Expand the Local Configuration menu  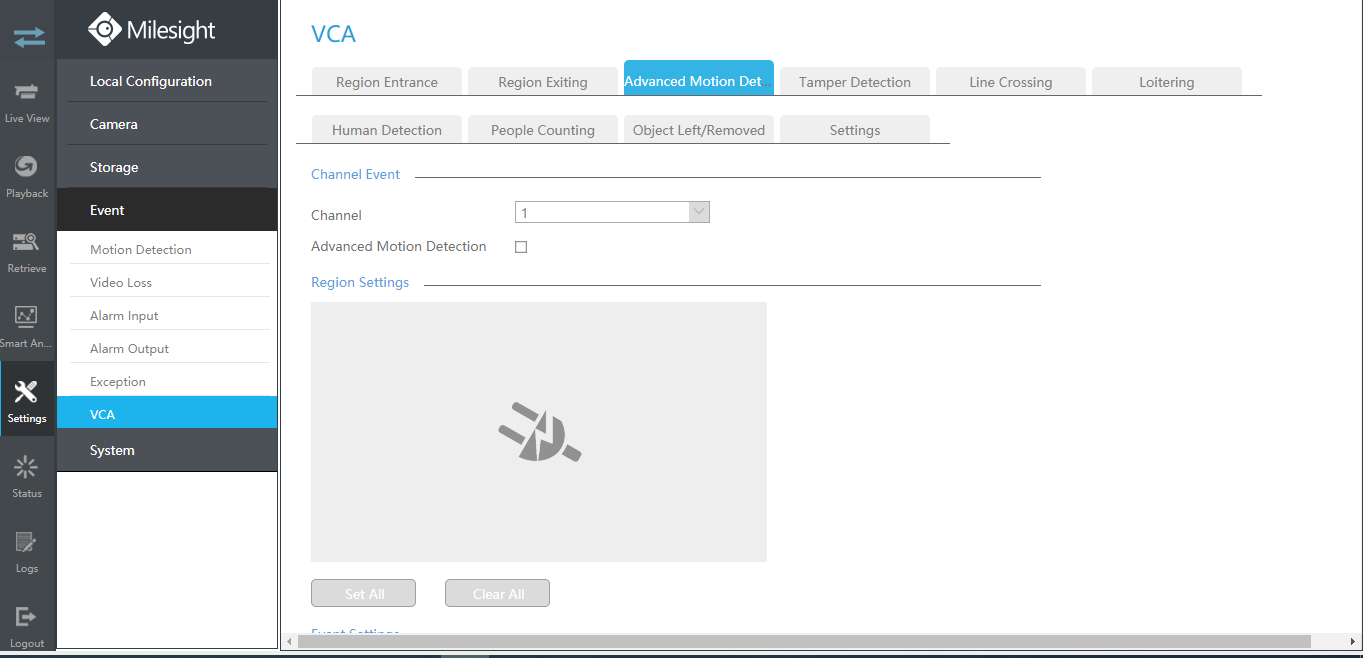[167, 81]
